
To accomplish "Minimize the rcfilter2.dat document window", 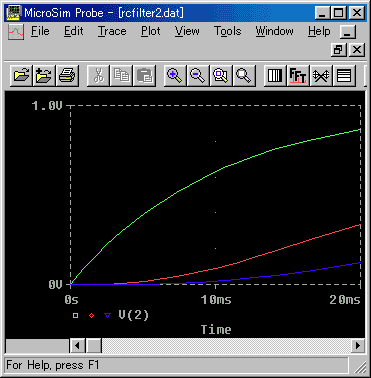I will click(x=348, y=33).
